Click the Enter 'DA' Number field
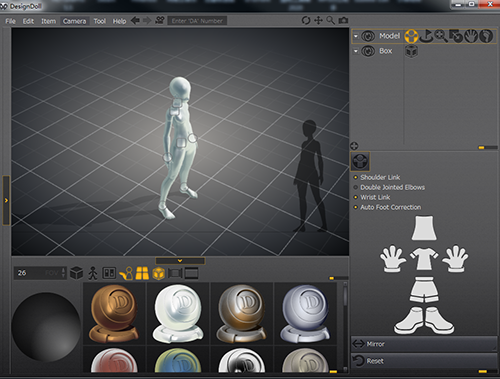Image resolution: width=500 pixels, height=379 pixels. (197, 21)
